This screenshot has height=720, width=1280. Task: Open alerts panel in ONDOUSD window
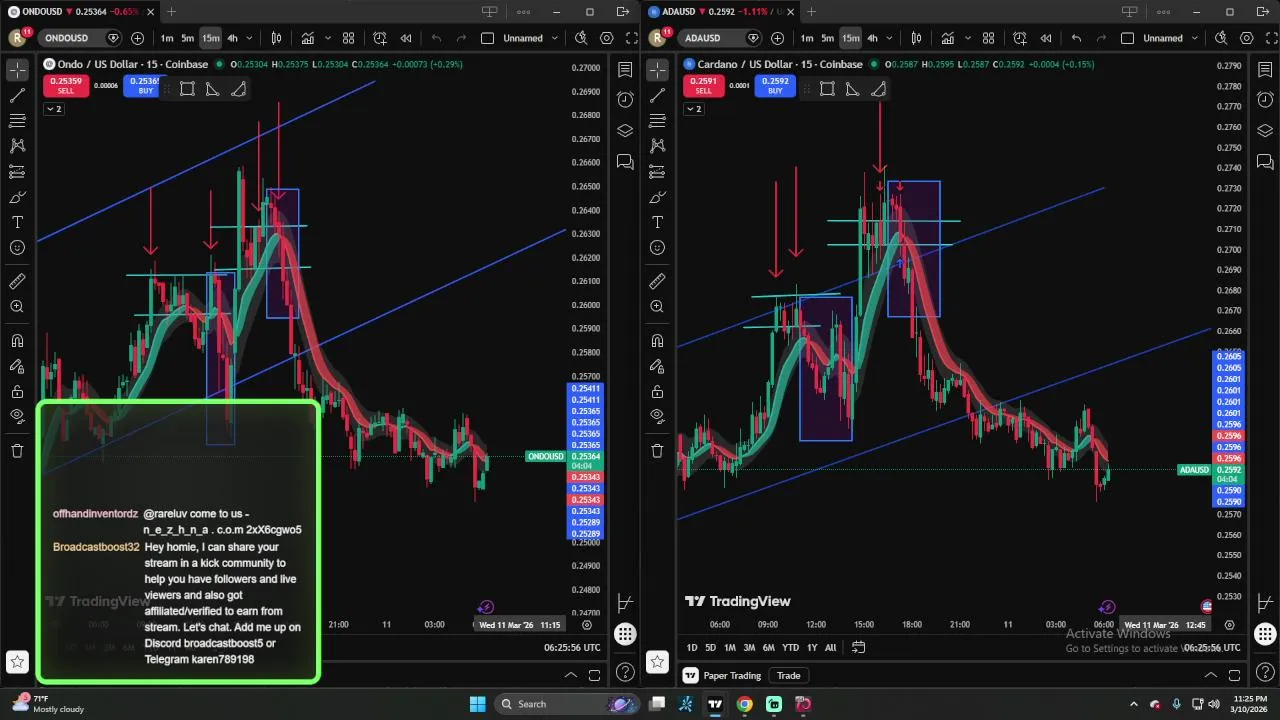point(625,100)
